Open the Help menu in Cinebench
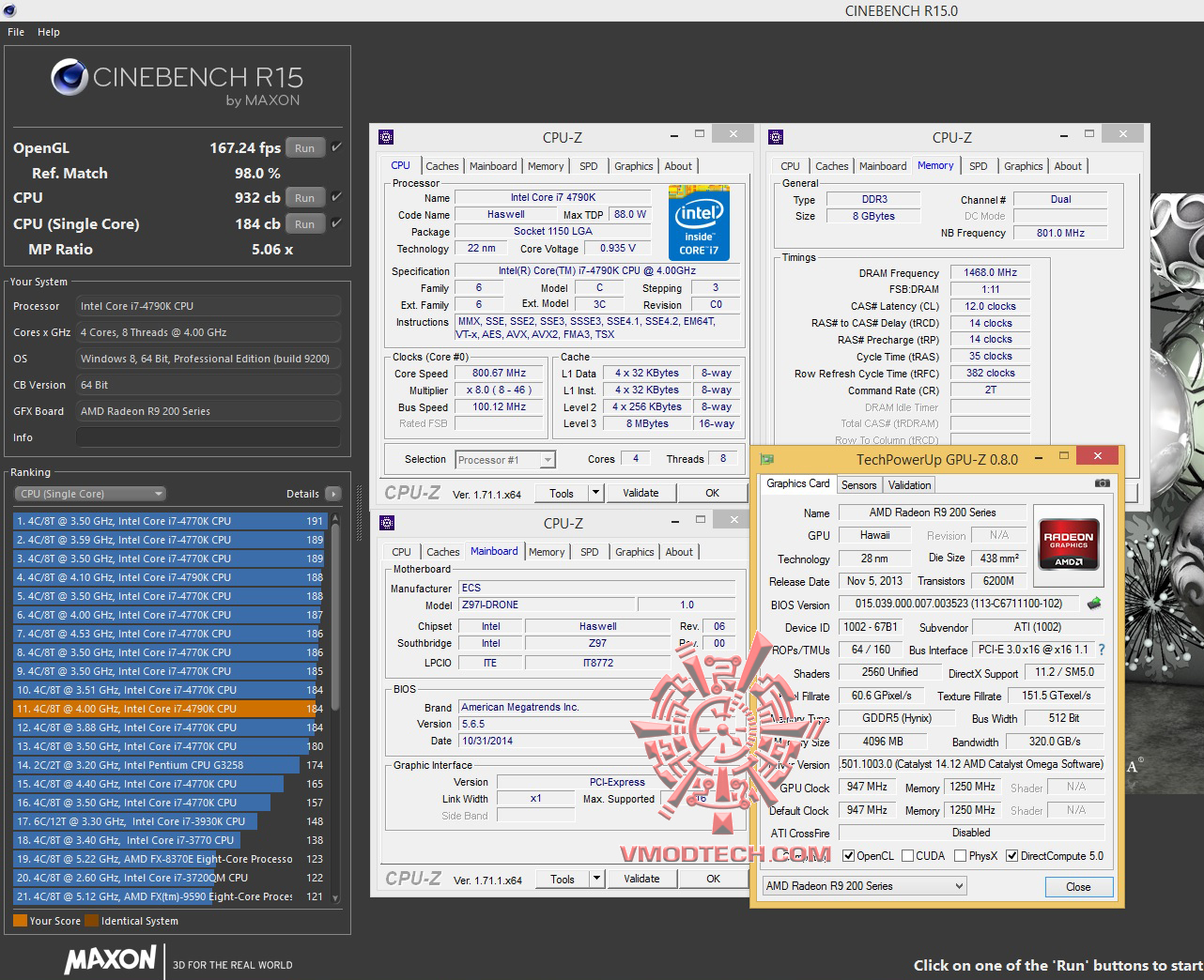Image resolution: width=1204 pixels, height=980 pixels. 49,32
